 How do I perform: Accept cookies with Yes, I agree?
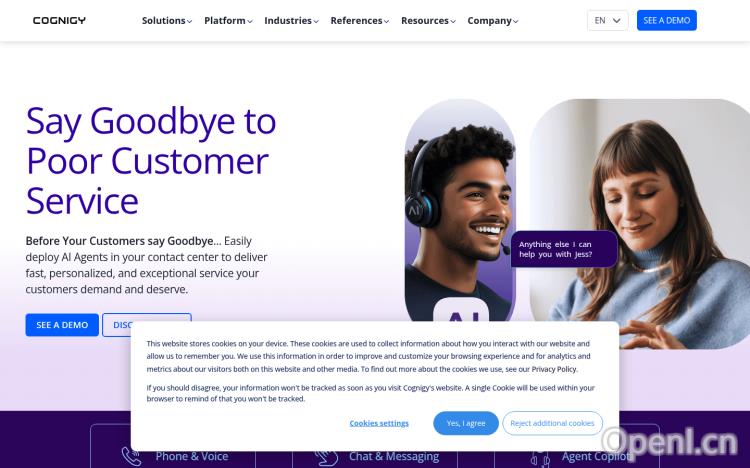466,423
